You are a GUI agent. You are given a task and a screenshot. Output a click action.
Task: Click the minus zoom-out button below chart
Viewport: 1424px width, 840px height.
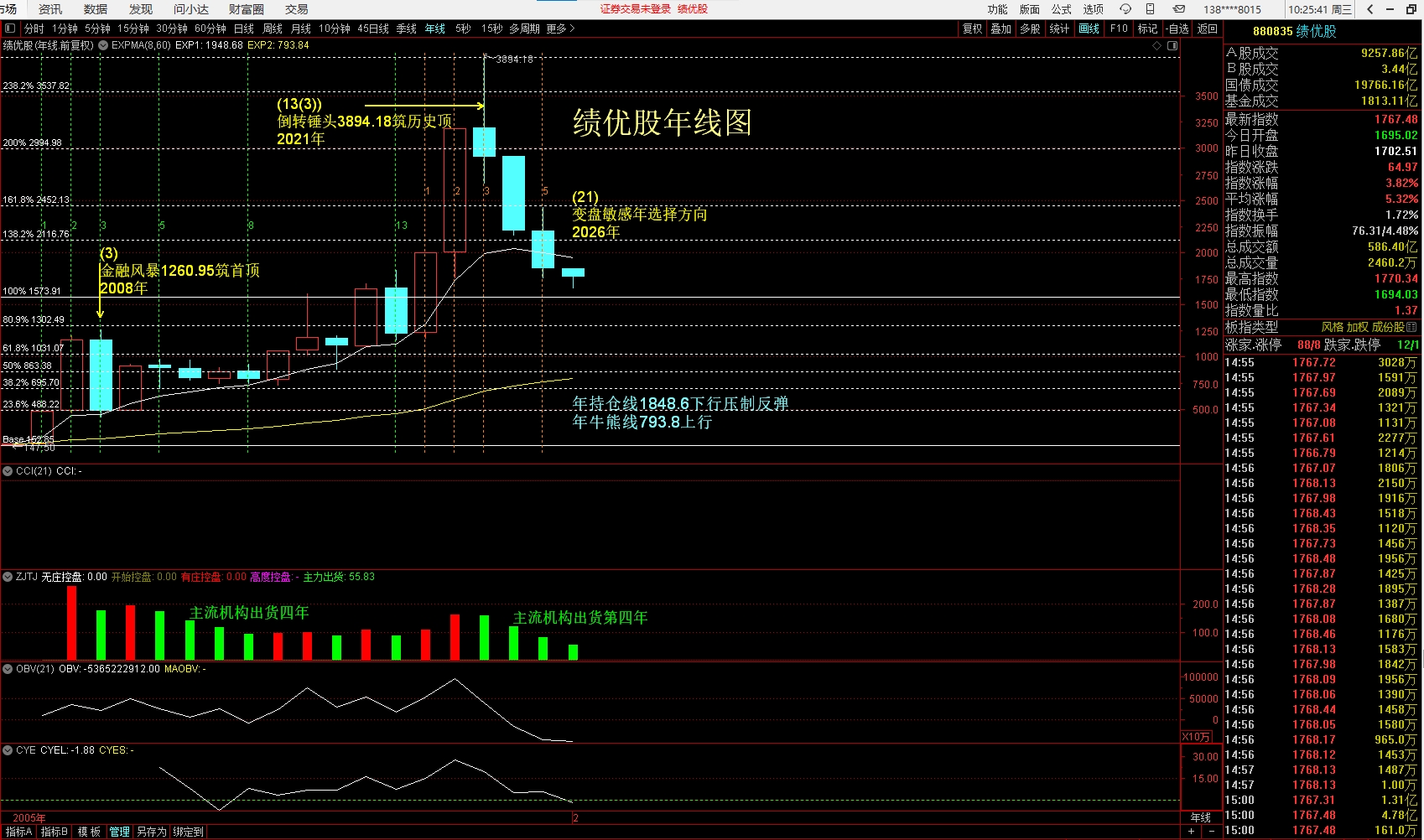pos(1212,831)
